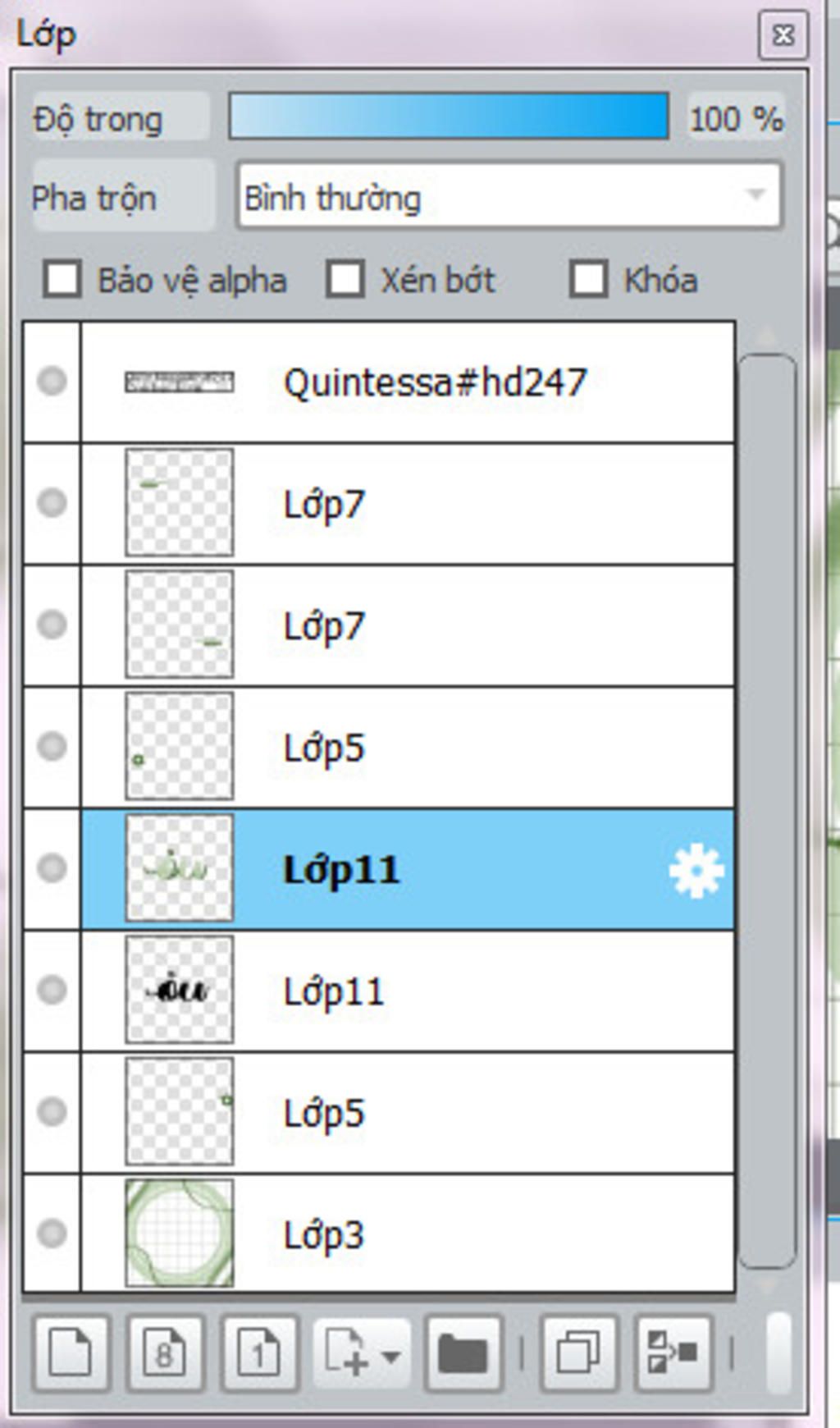Viewport: 840px width, 1428px height.
Task: Select the Lớp3 layer
Action: pos(408,1233)
